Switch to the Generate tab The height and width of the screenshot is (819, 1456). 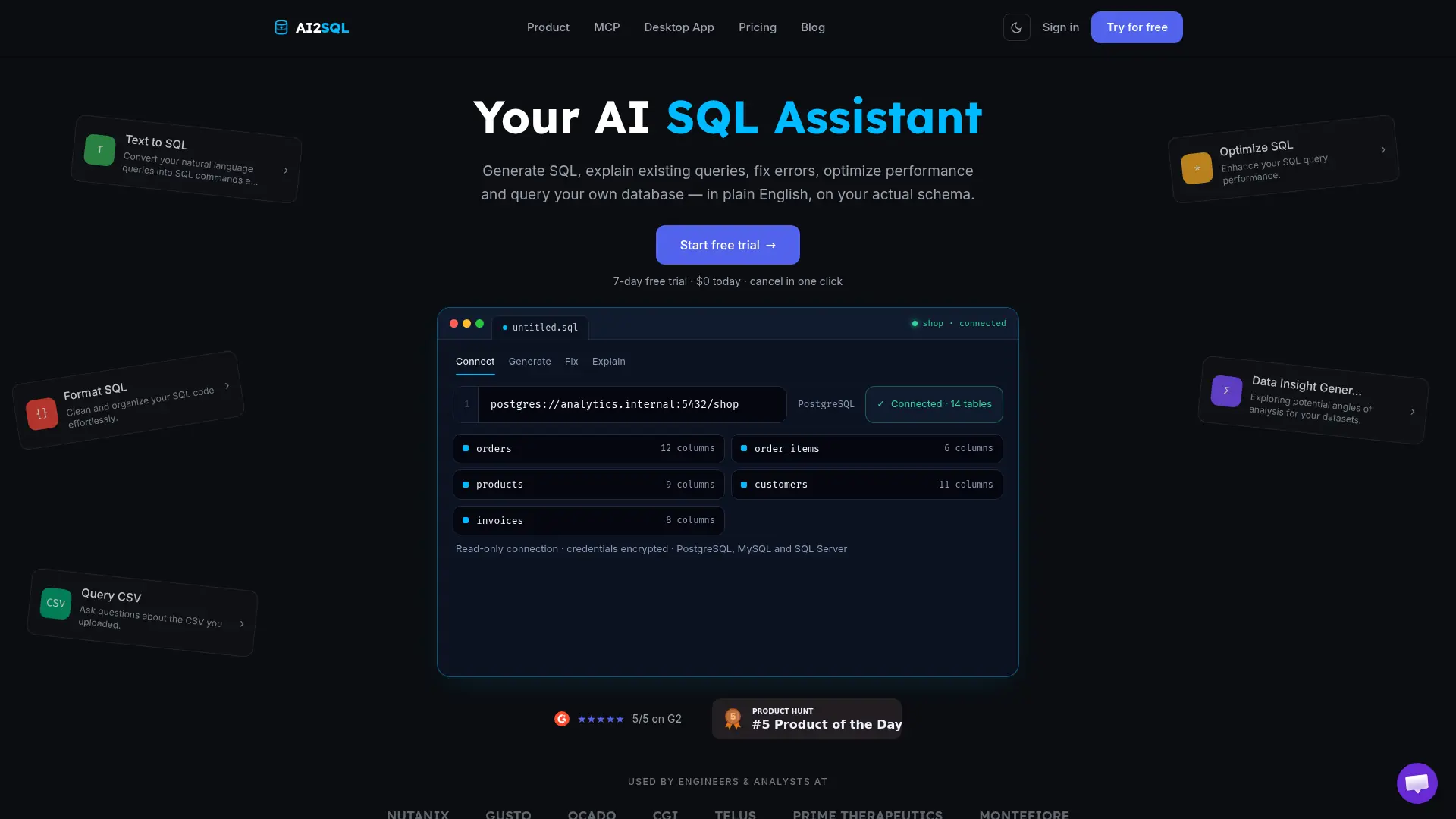tap(529, 362)
